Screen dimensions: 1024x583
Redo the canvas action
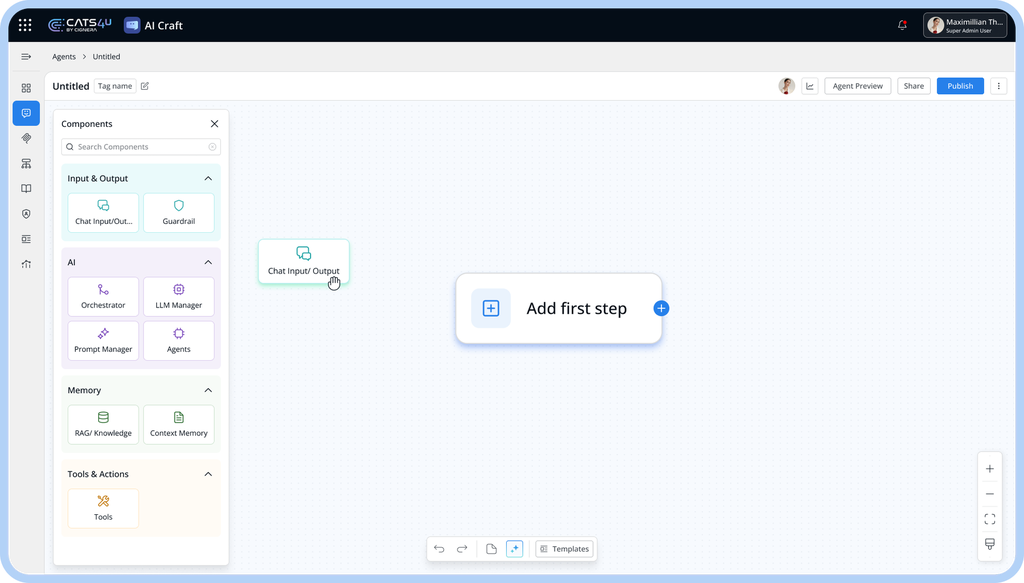click(x=462, y=549)
